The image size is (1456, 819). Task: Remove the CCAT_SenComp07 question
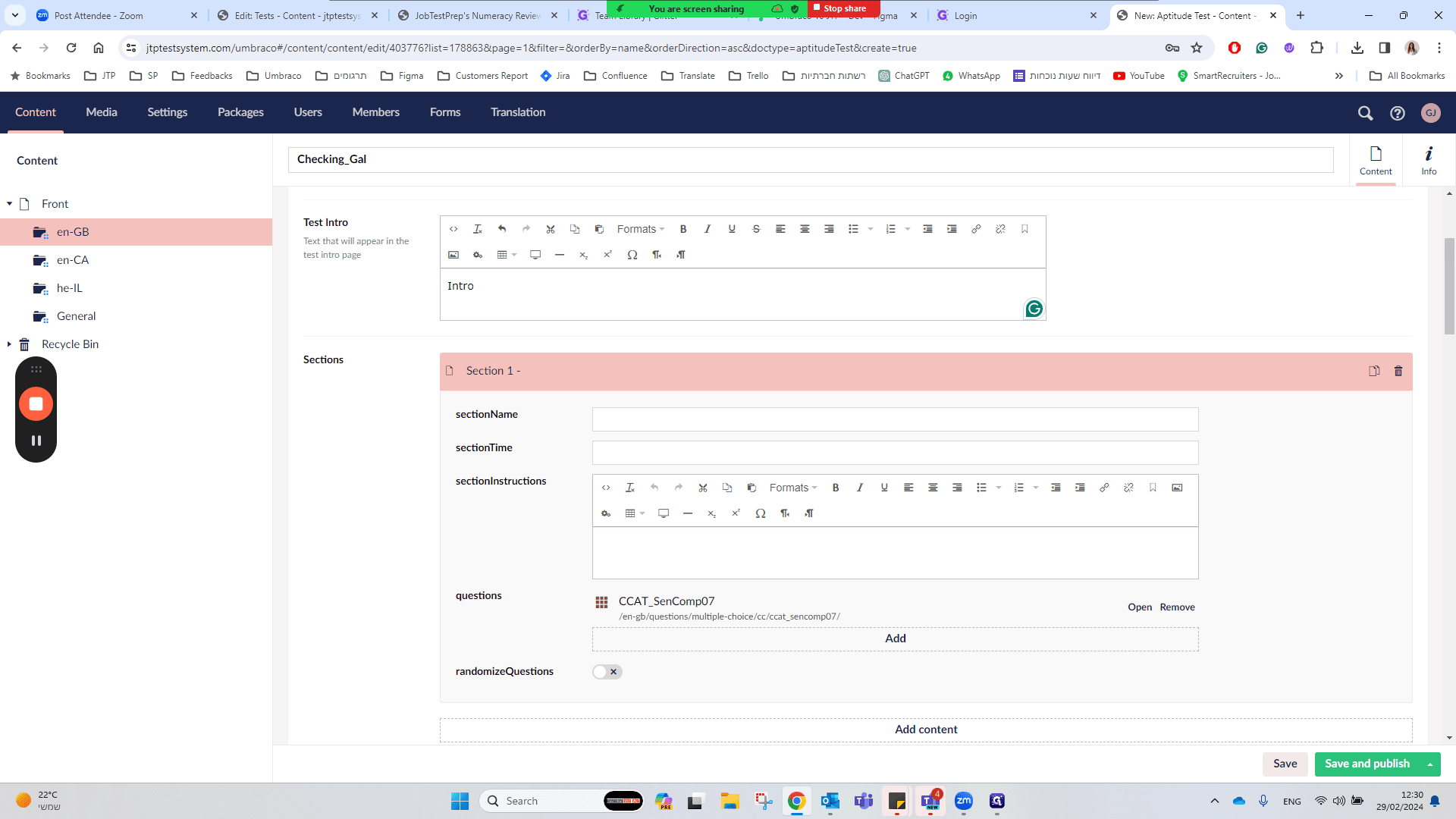(x=1177, y=607)
